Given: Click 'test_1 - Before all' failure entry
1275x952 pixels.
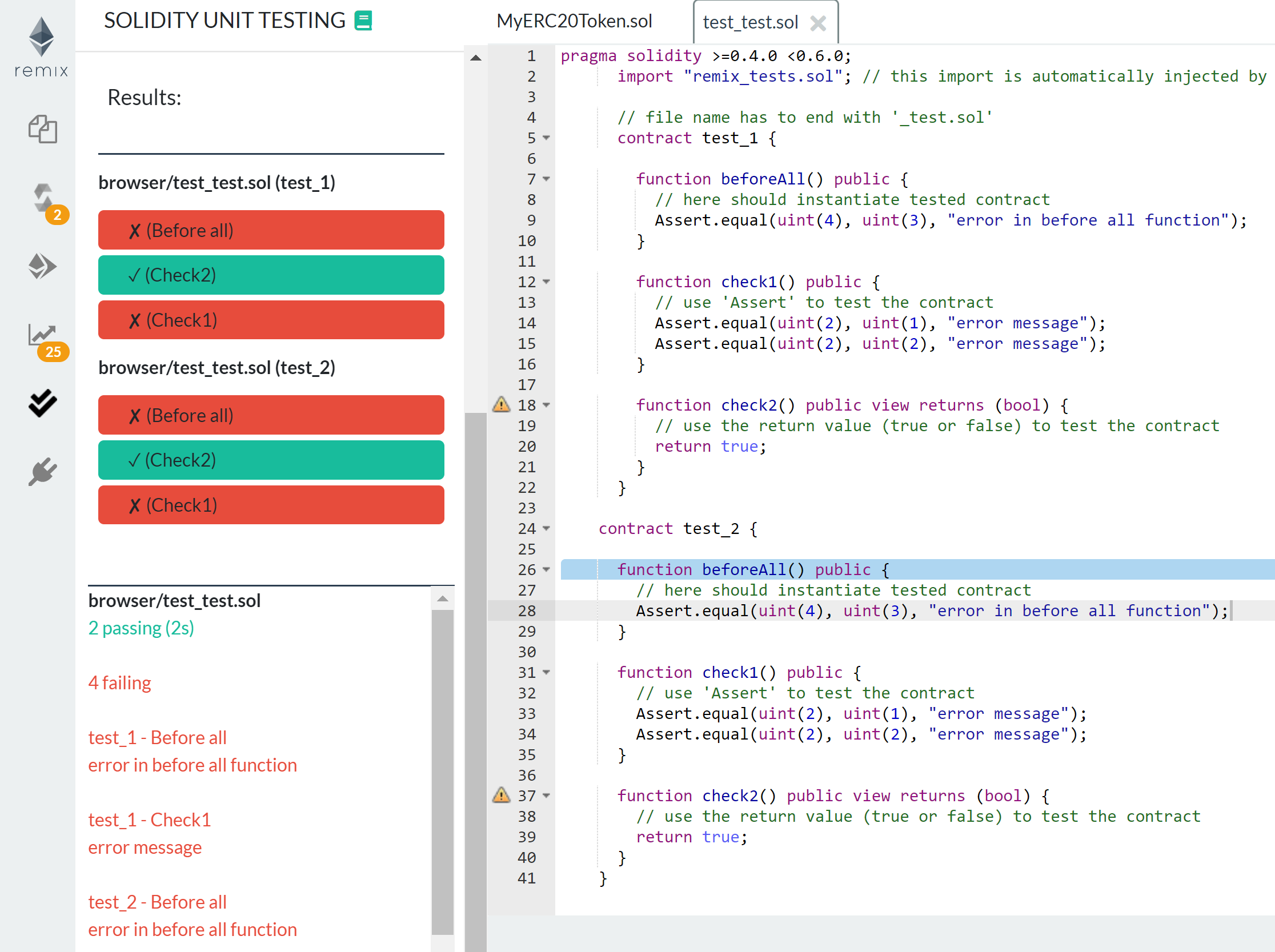Looking at the screenshot, I should (x=157, y=737).
